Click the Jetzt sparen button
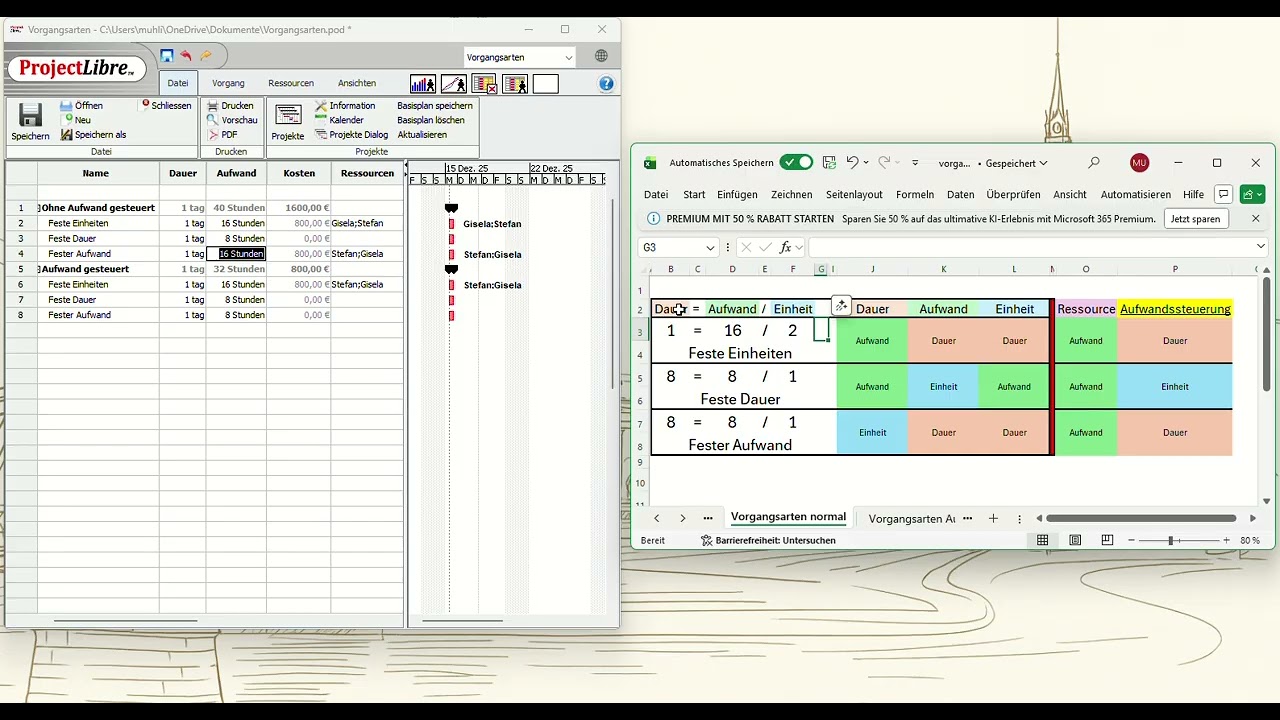1280x720 pixels. pos(1196,218)
